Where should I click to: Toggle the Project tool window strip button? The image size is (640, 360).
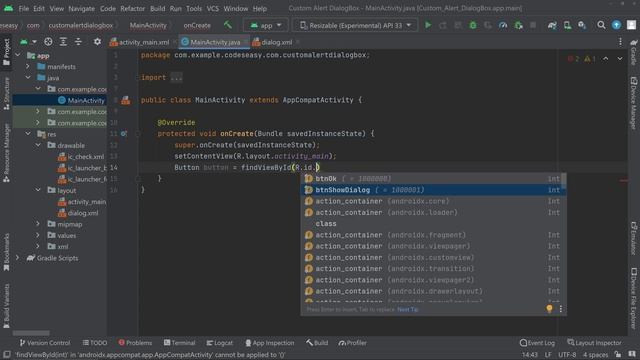[x=6, y=52]
